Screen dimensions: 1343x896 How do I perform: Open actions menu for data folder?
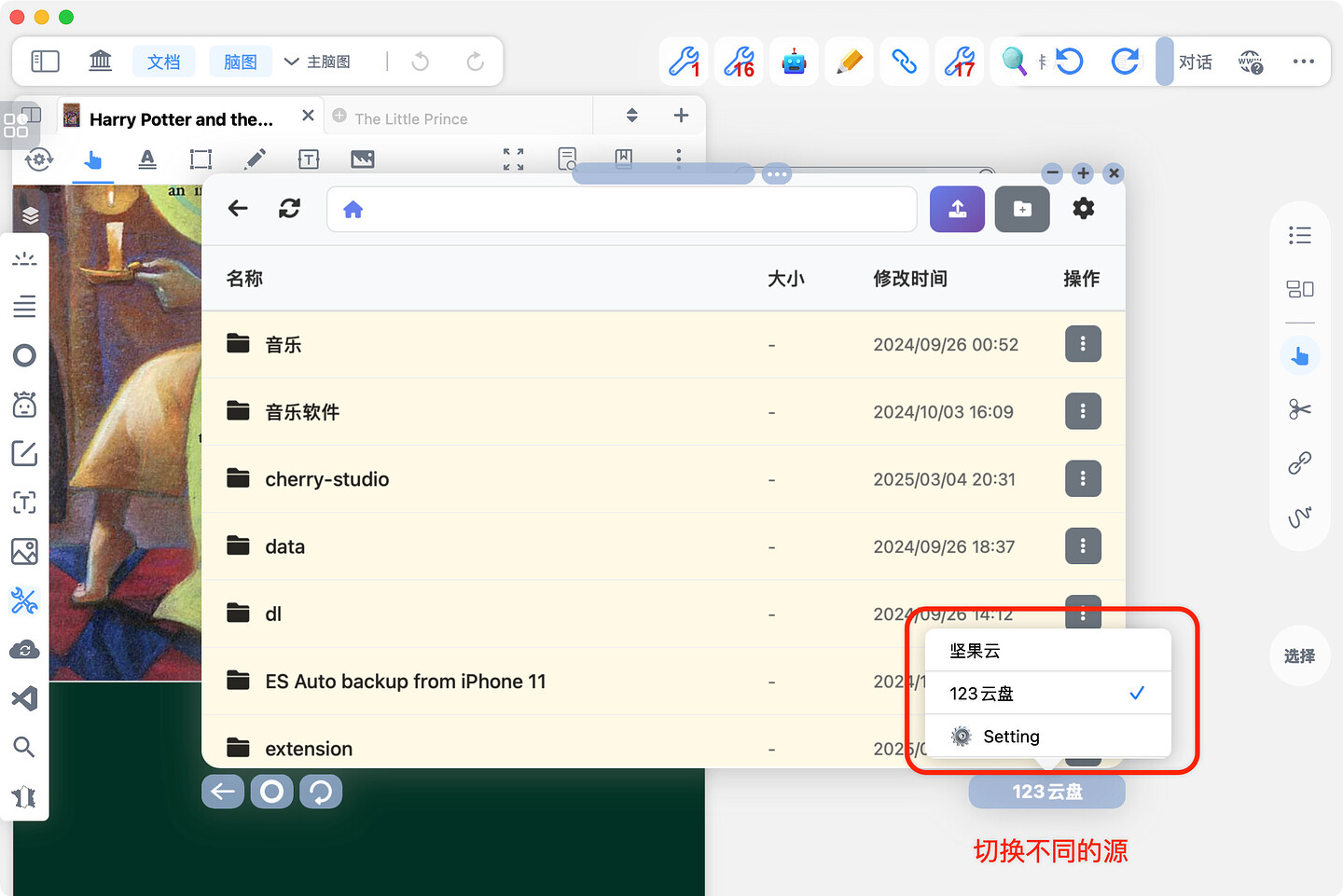[x=1083, y=545]
